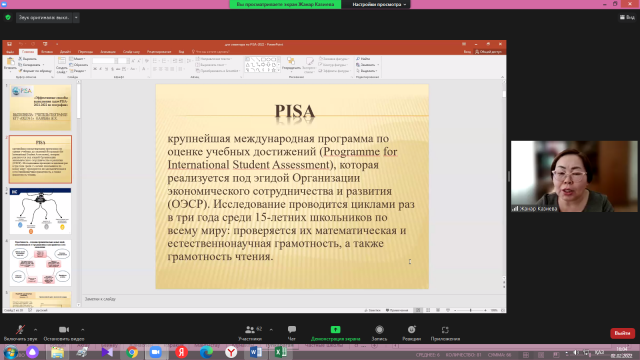This screenshot has width=640, height=360.
Task: Unmute the microphone in Zoom toolbar
Action: [20, 333]
